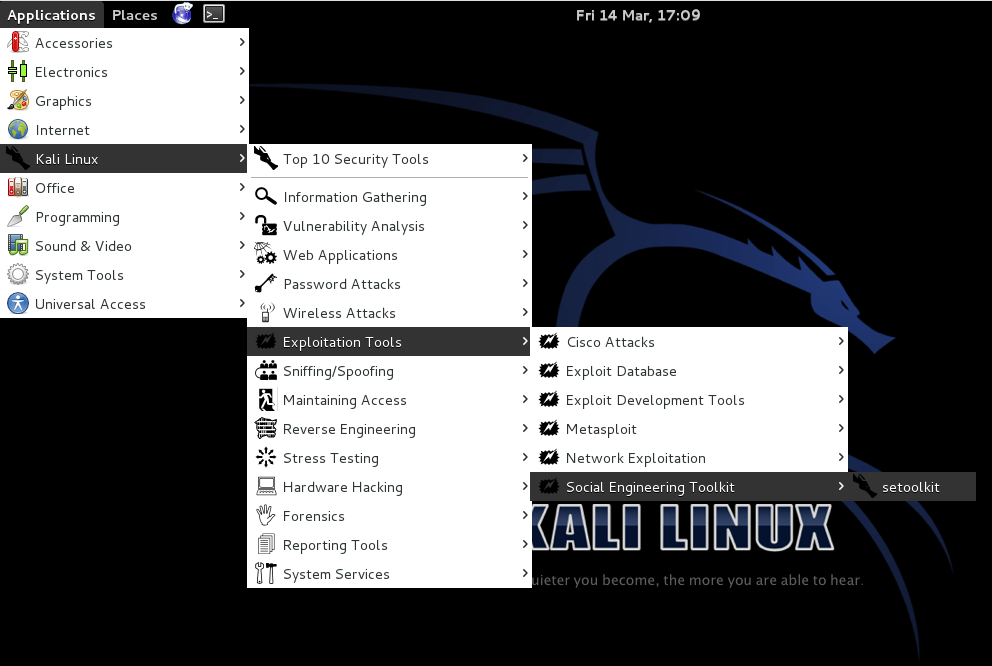Open the clock showing Fri 14 Mar

coord(638,15)
